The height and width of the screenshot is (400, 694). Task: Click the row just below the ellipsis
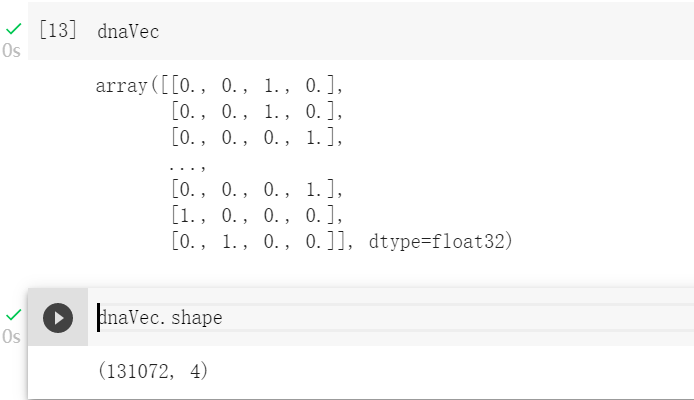click(257, 189)
